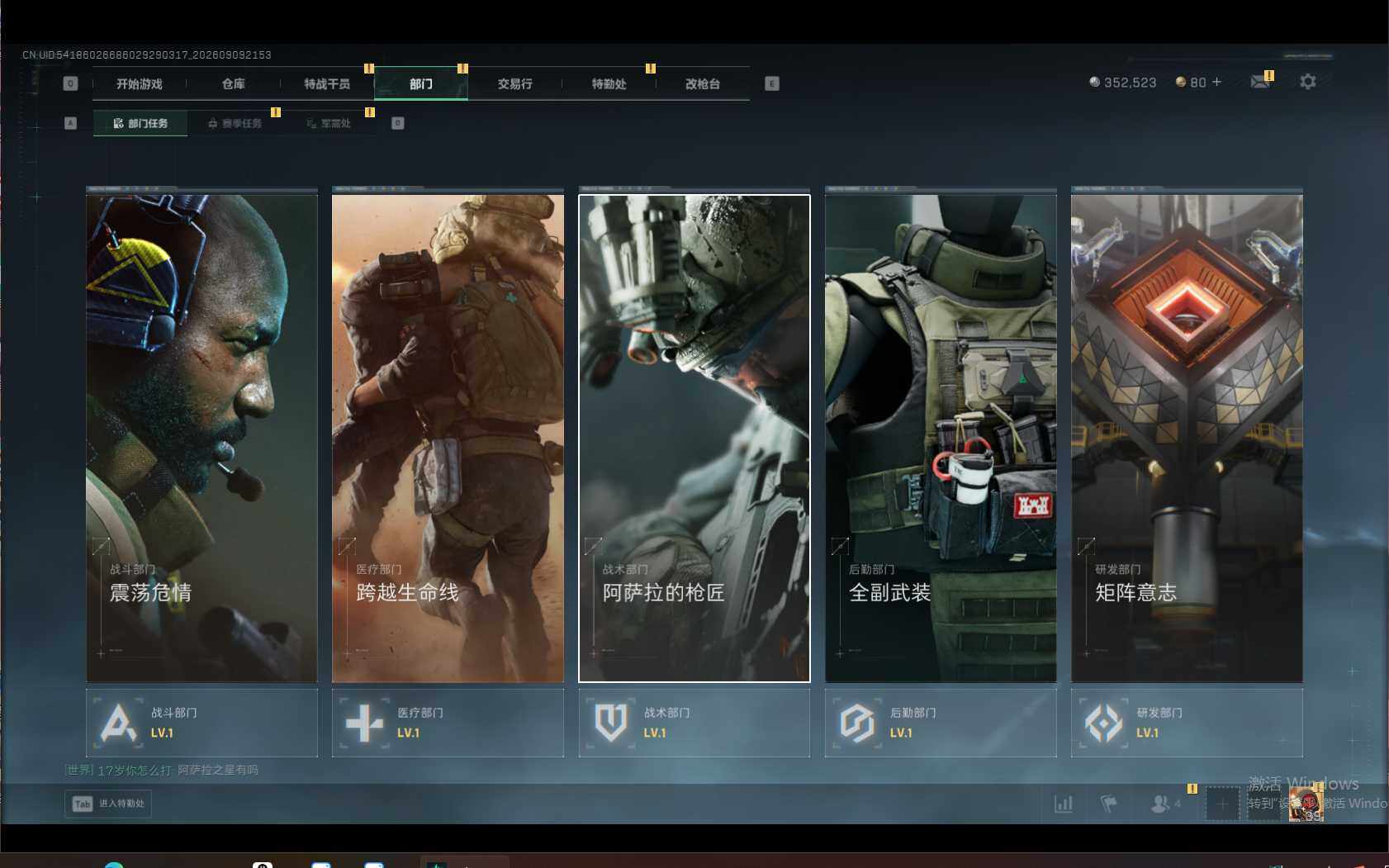Open the flags icon in bottom bar
This screenshot has height=868, width=1389.
pos(1109,804)
